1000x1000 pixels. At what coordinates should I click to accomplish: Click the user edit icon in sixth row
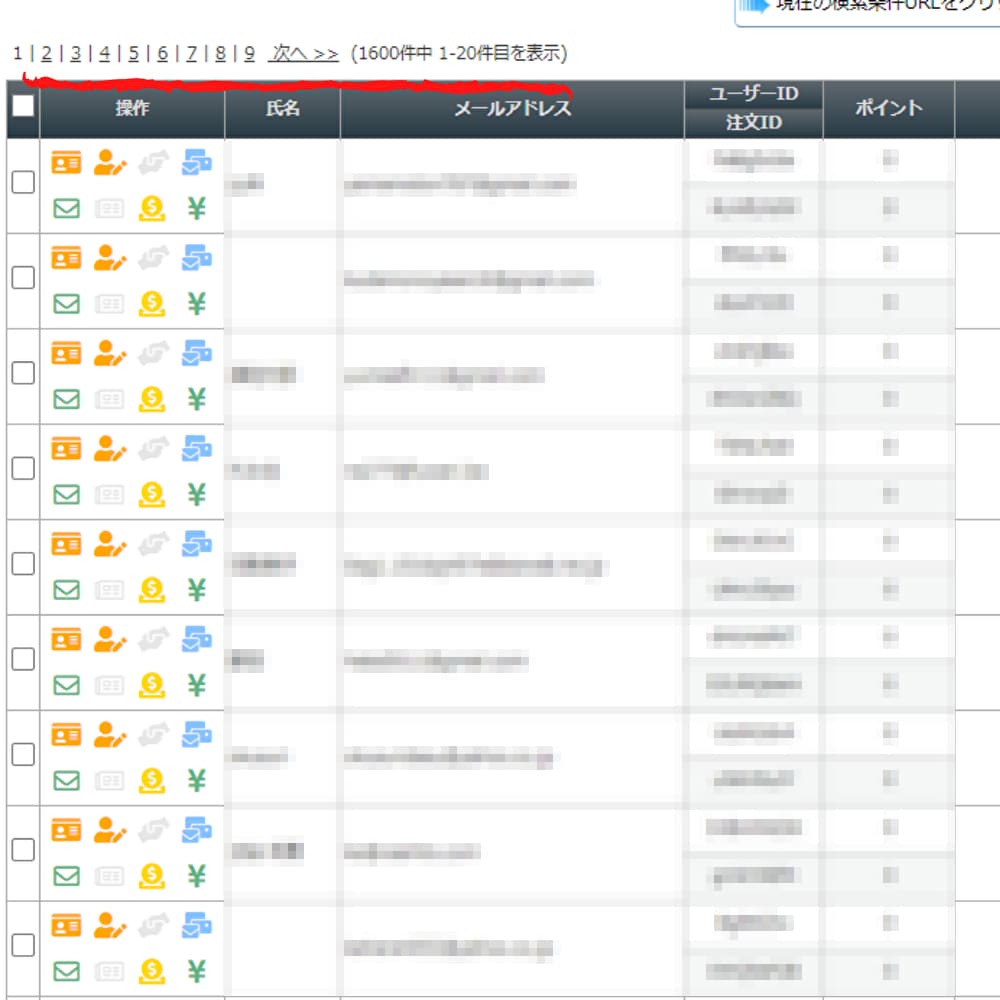point(110,640)
